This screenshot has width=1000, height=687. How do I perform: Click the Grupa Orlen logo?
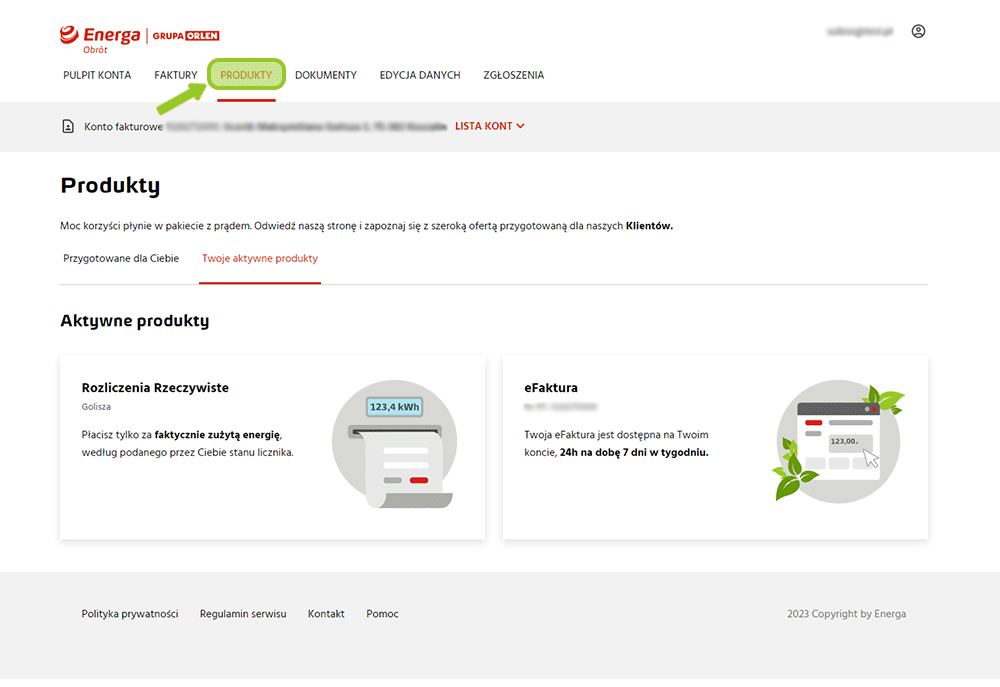coord(186,36)
